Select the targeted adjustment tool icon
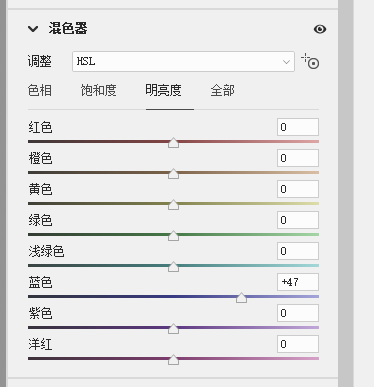Screen dimensions: 374x387 pyautogui.click(x=310, y=61)
